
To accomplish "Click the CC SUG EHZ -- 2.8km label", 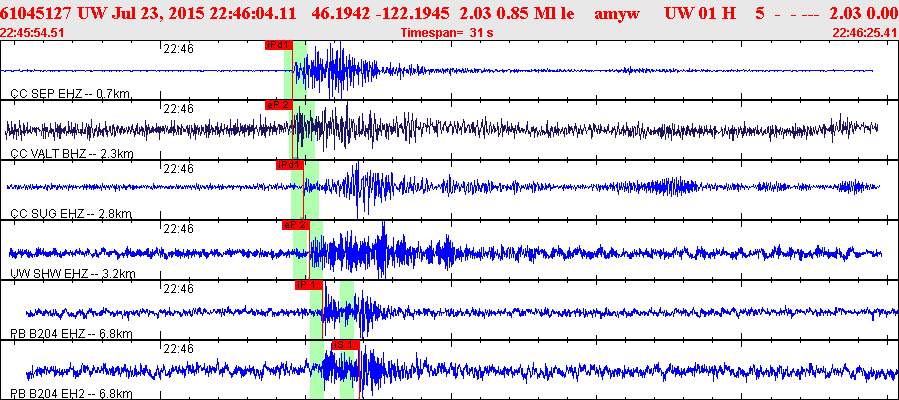I will click(72, 214).
